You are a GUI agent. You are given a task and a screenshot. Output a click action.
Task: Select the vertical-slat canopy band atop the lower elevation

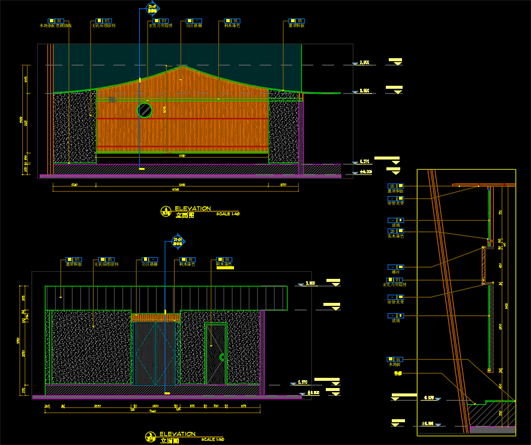(x=166, y=298)
